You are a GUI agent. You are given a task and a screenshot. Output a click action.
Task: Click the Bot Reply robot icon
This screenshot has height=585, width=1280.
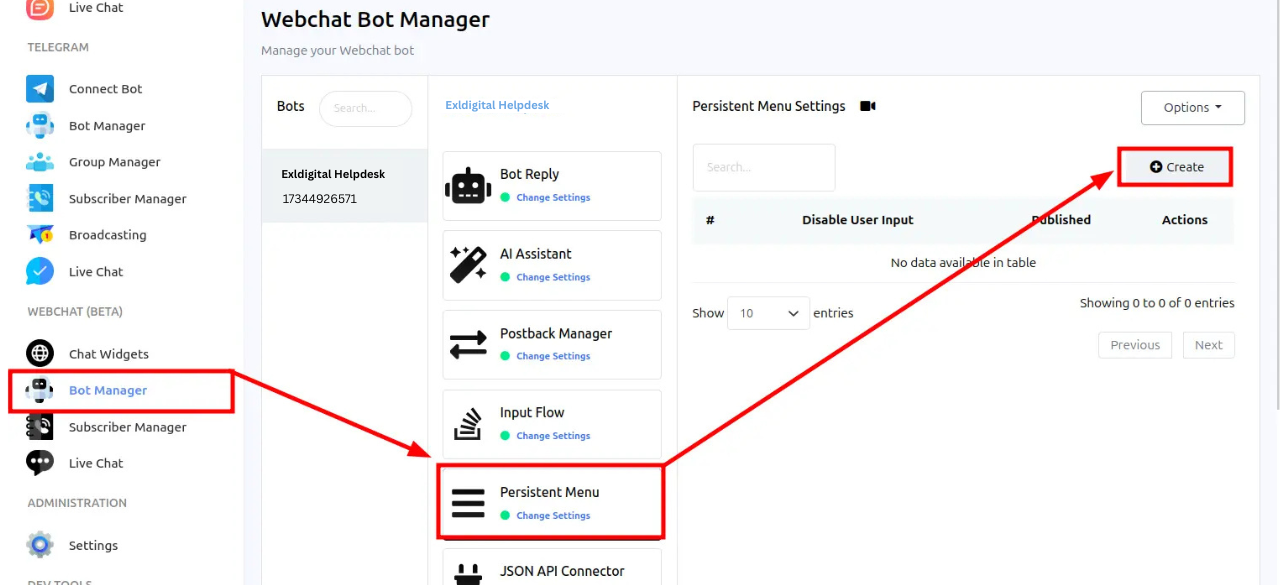[468, 185]
